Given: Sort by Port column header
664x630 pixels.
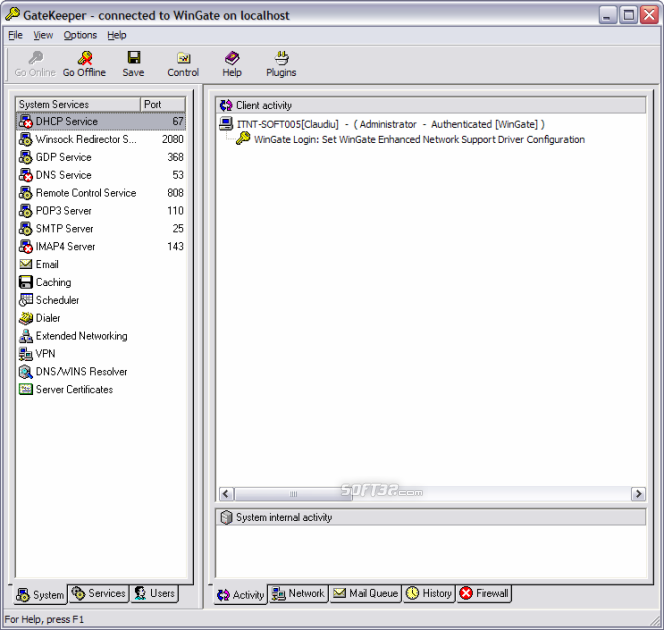Looking at the screenshot, I should pos(163,105).
